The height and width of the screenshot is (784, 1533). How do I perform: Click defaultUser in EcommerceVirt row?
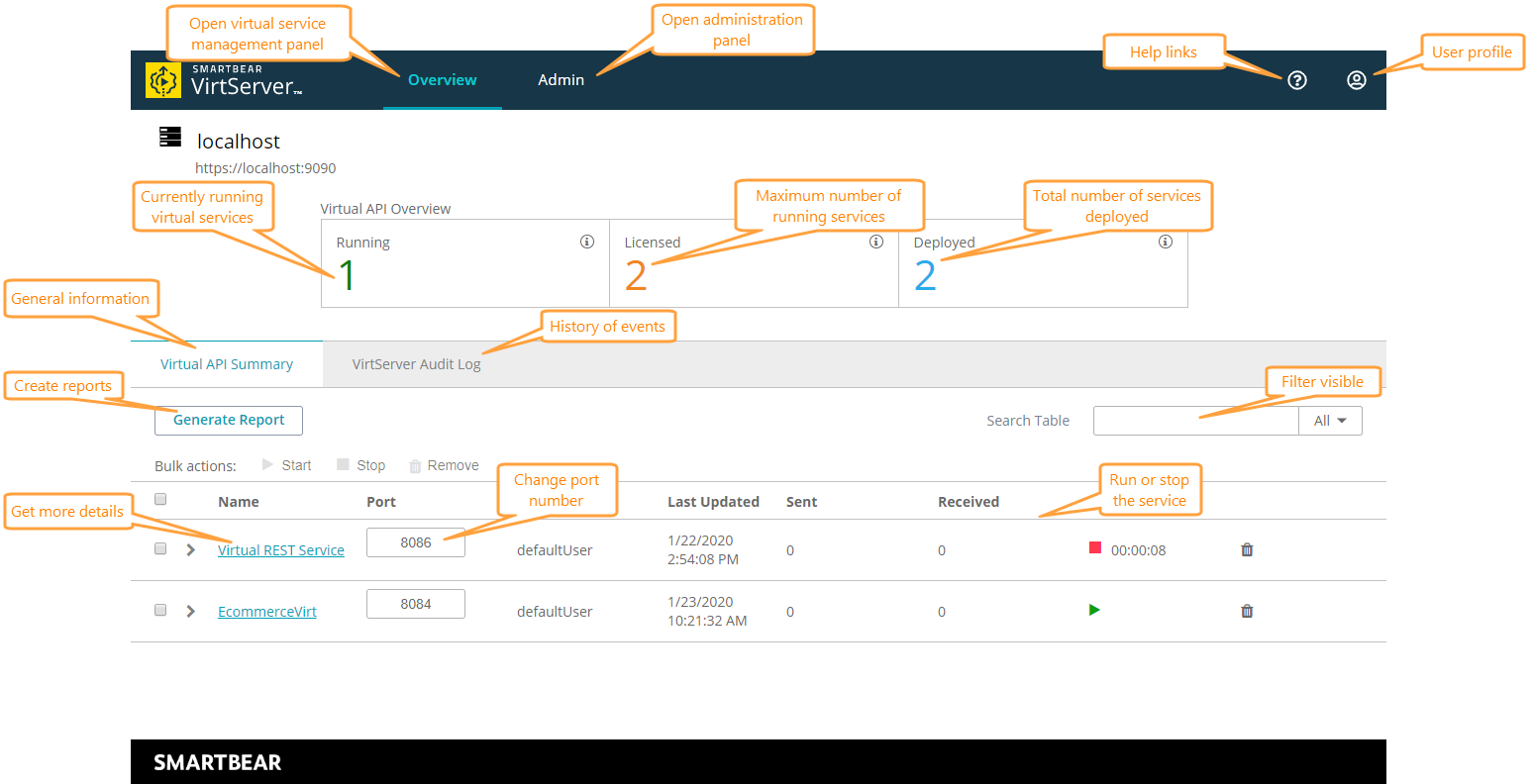pos(555,612)
